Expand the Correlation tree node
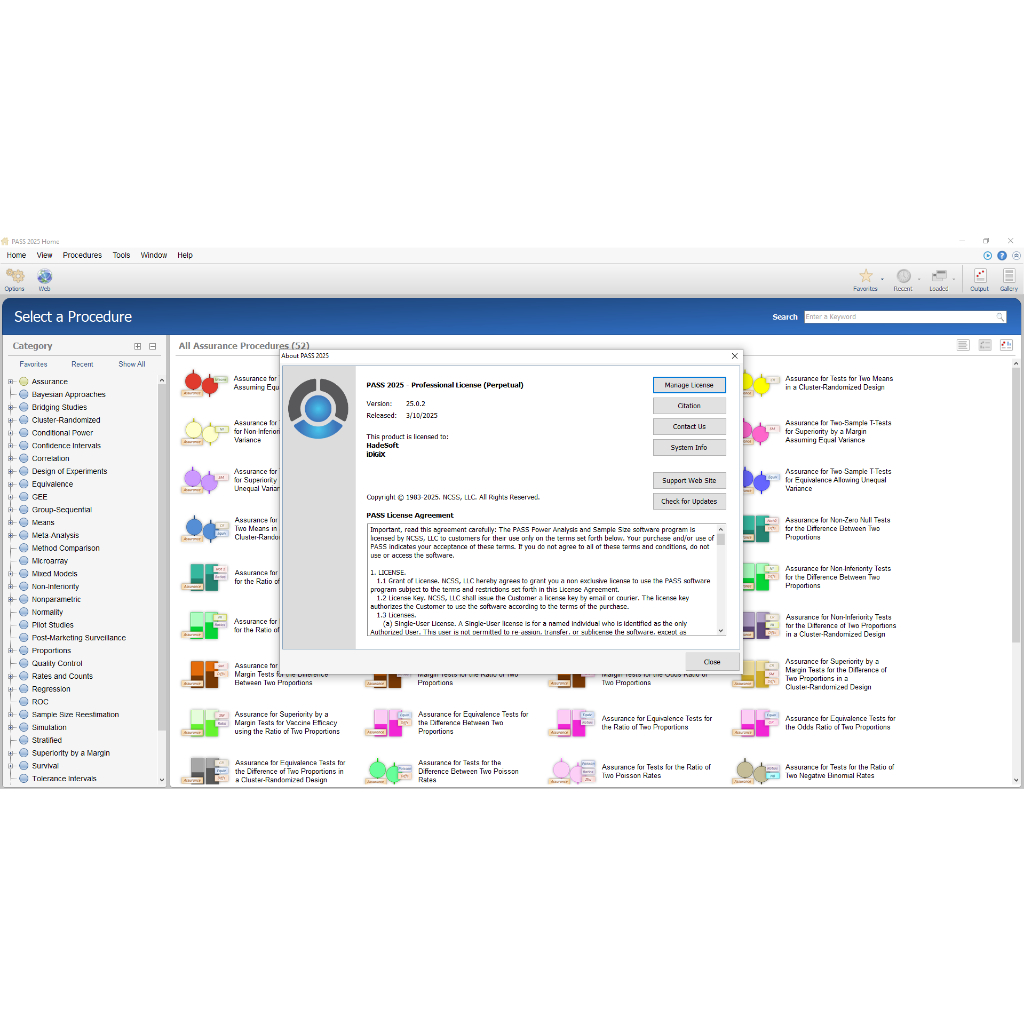Screen dimensions: 1024x1024 (x=10, y=458)
